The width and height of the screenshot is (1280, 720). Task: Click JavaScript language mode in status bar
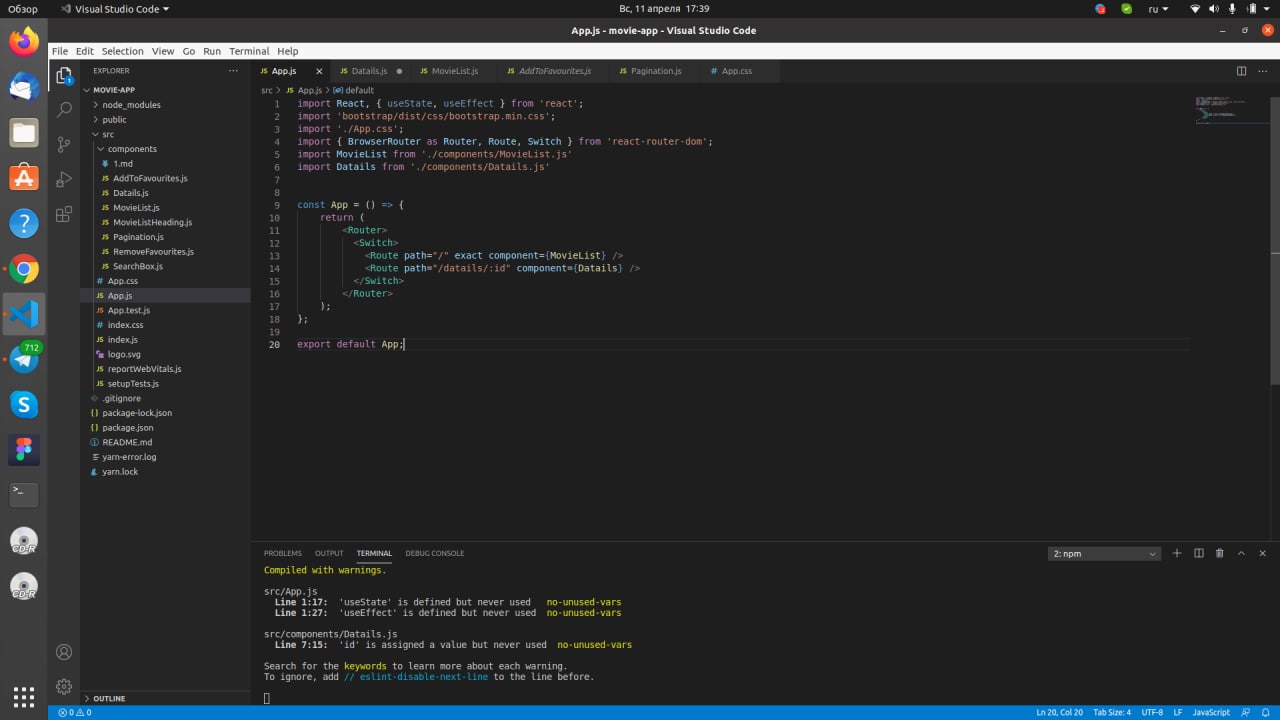point(1211,712)
